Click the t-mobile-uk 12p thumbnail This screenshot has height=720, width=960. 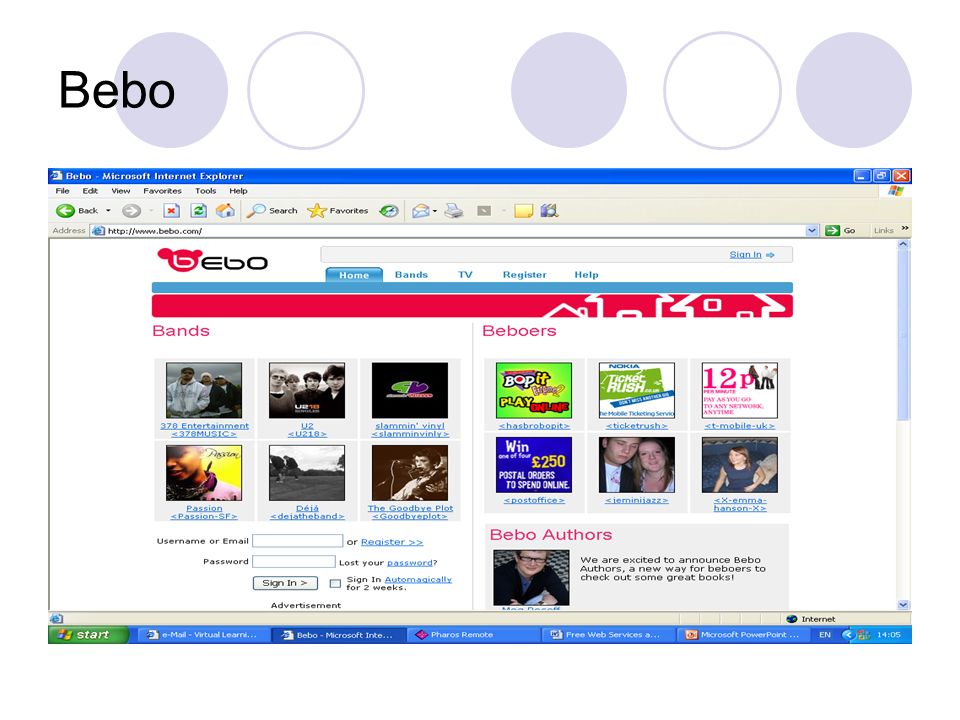click(x=740, y=391)
